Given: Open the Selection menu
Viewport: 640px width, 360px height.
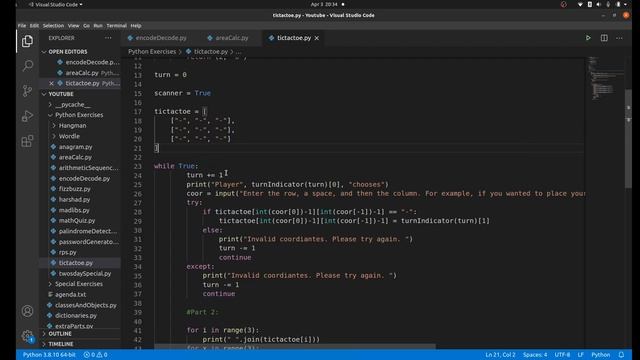Looking at the screenshot, I should (53, 26).
